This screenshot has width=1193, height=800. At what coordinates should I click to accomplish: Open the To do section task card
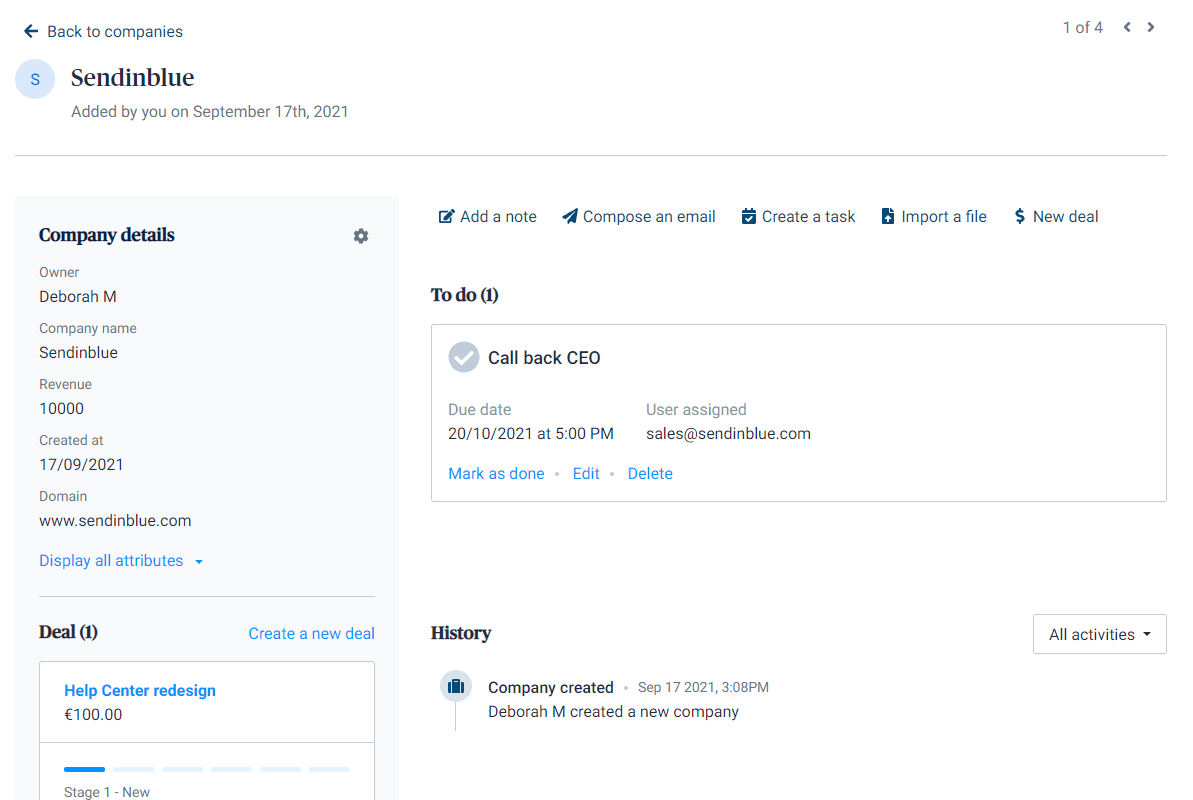[798, 413]
